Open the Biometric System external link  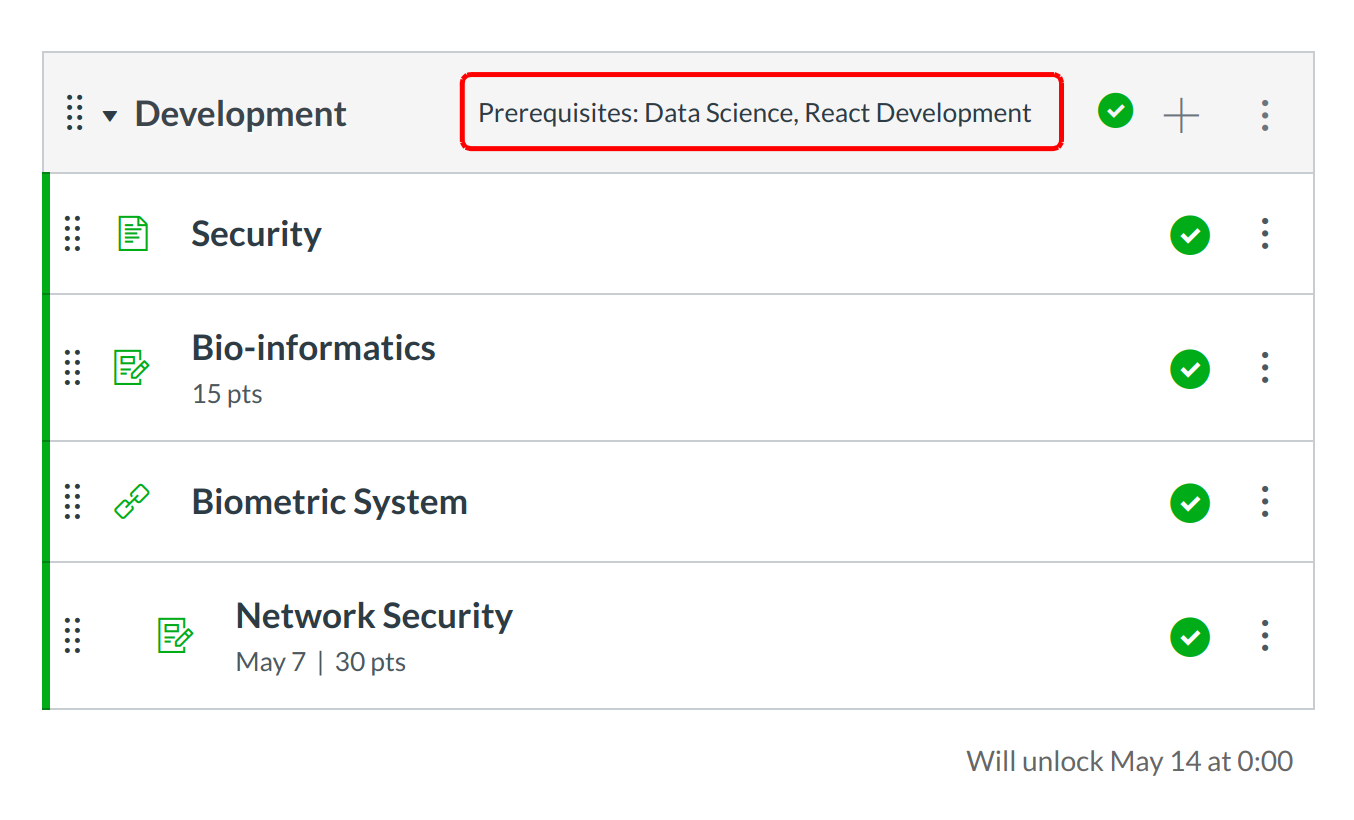(x=329, y=502)
